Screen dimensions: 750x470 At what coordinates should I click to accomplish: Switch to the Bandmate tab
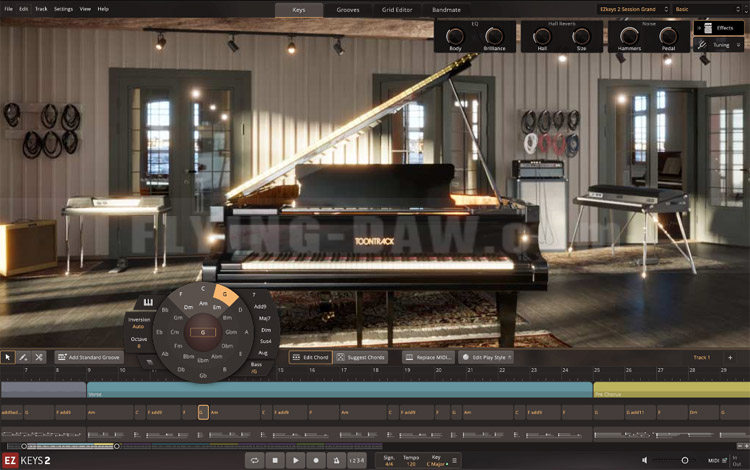coord(446,10)
